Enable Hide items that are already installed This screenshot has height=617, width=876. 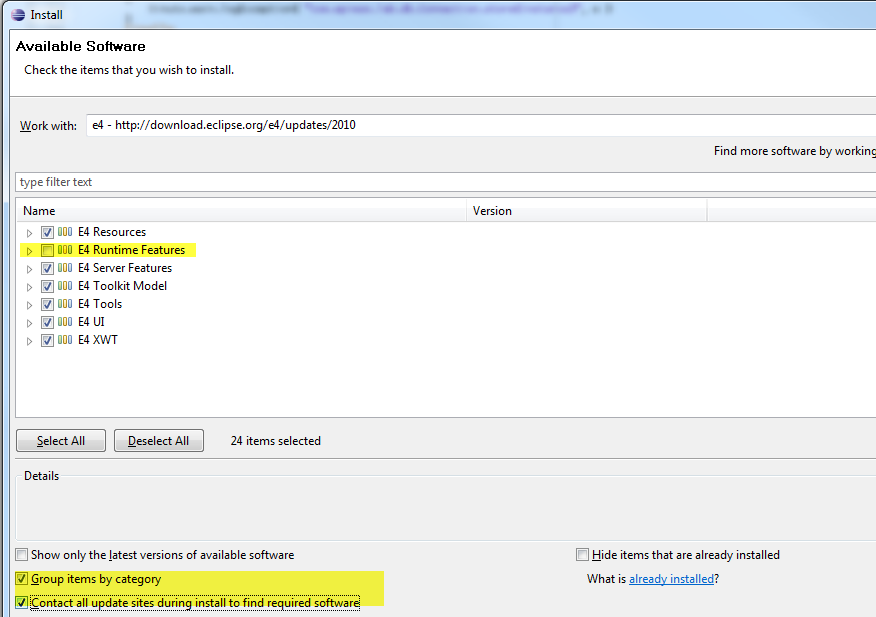point(582,554)
